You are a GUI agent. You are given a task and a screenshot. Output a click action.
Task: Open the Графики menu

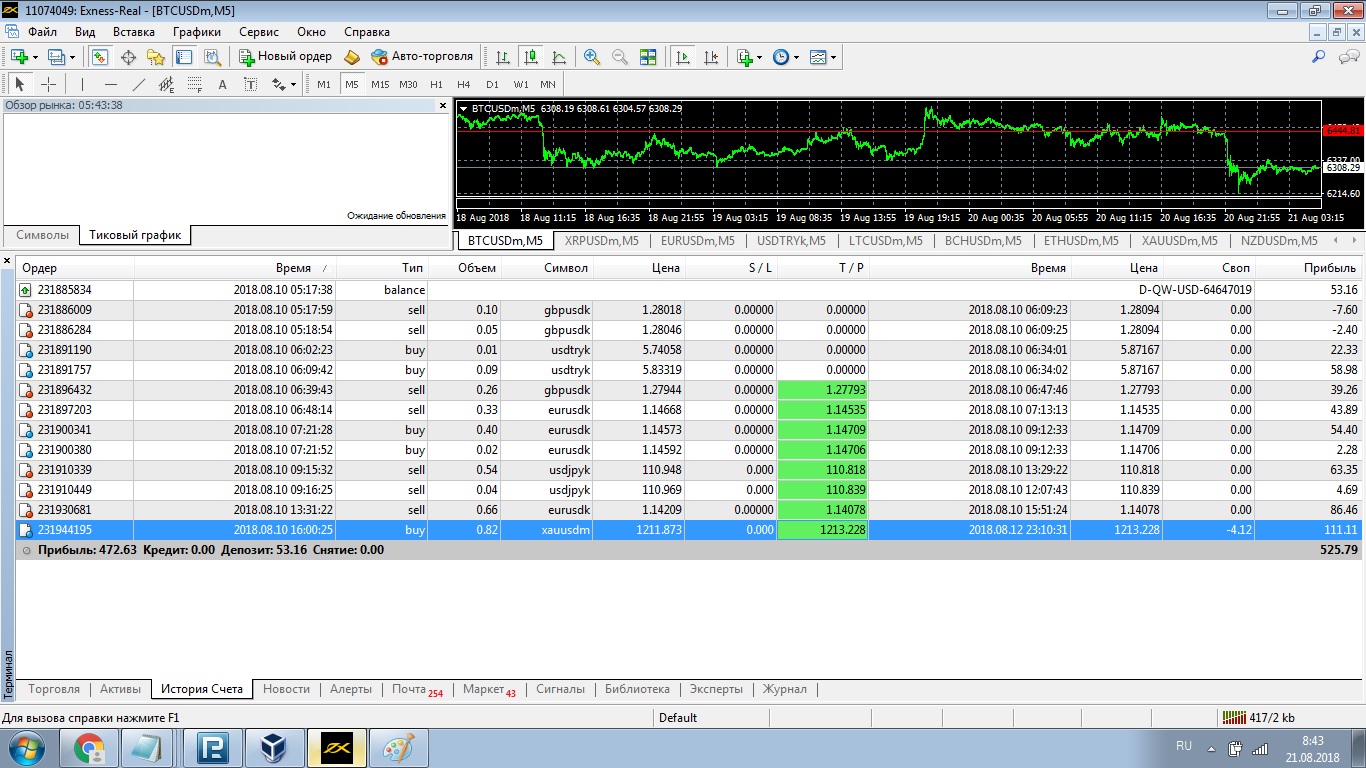(196, 32)
